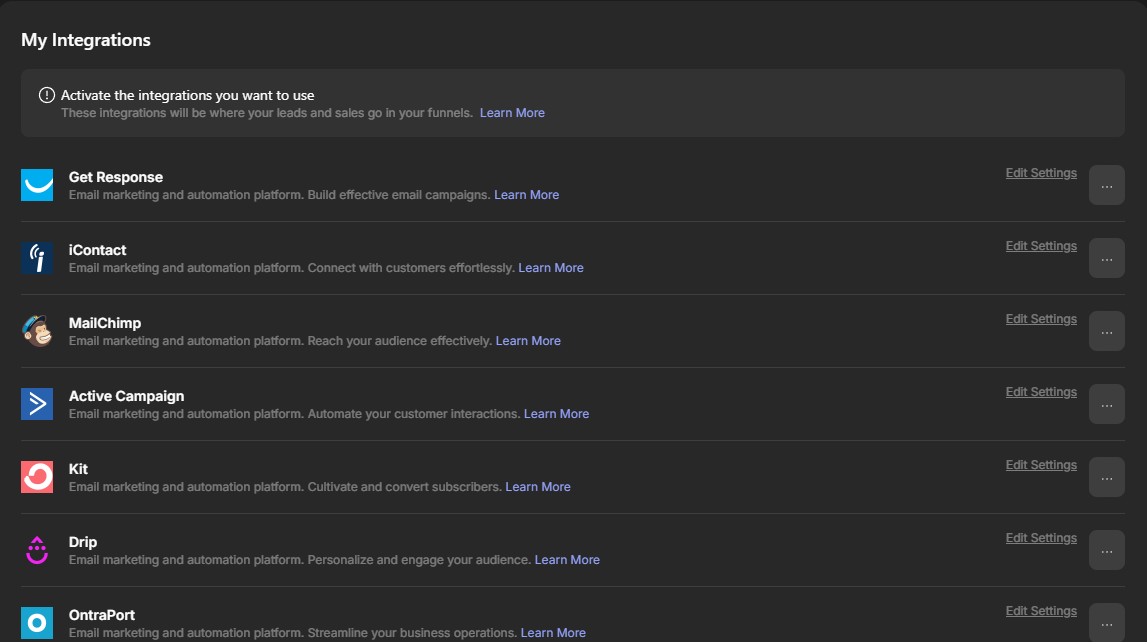Open Edit Settings for Active Campaign

tap(1041, 392)
